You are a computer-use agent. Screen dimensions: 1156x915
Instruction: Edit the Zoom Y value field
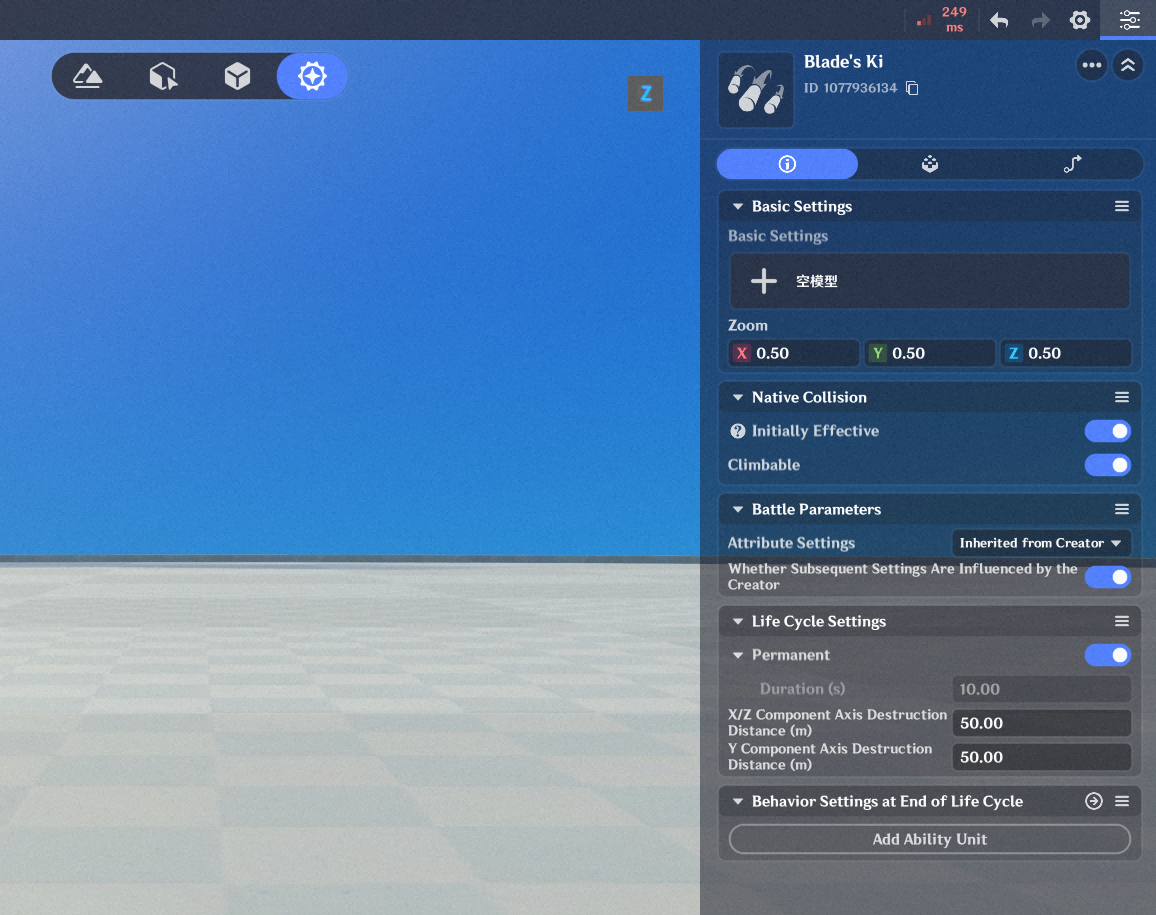pyautogui.click(x=929, y=353)
